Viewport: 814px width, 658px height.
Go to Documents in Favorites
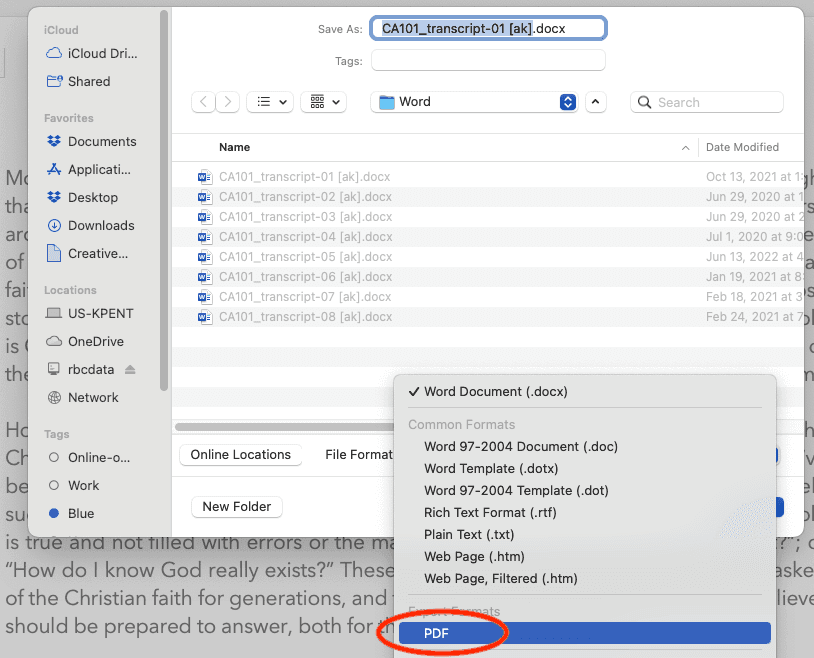tap(92, 141)
